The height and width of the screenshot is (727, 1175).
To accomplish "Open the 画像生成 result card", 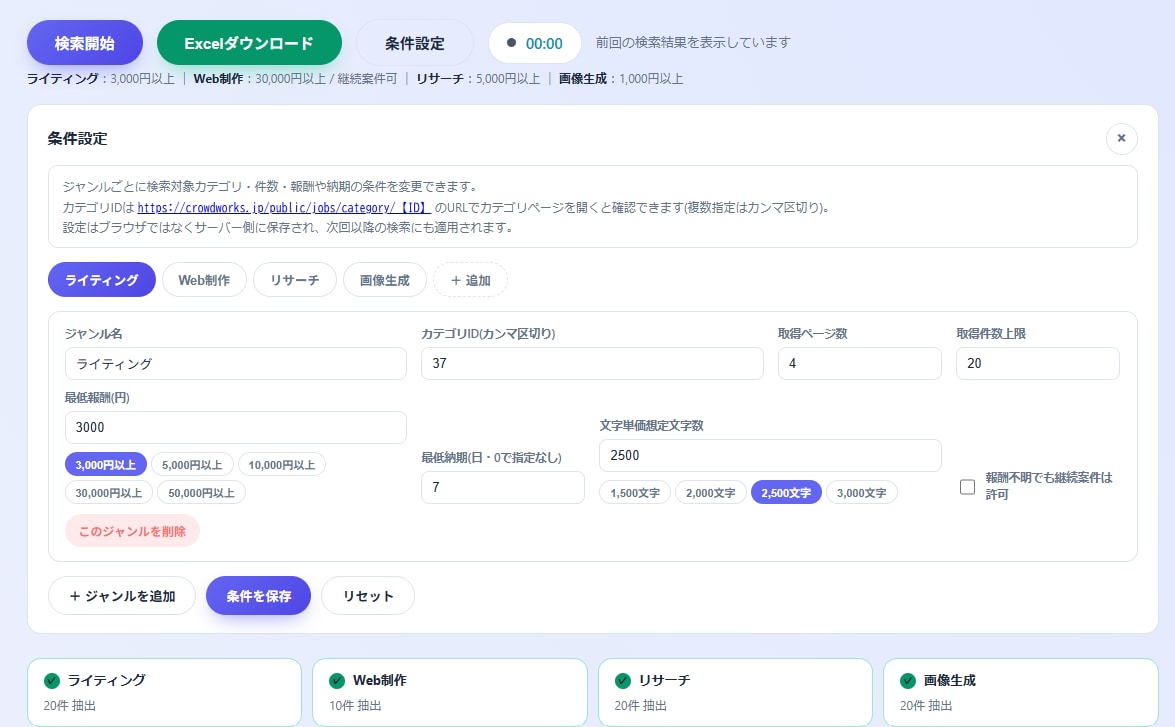I will (1021, 693).
